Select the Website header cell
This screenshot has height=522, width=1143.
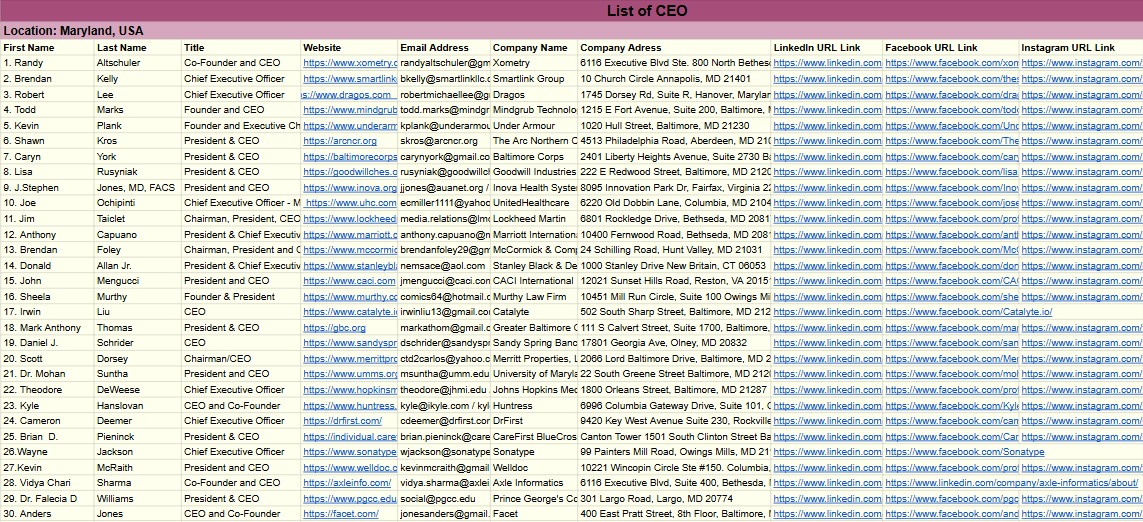tap(350, 47)
